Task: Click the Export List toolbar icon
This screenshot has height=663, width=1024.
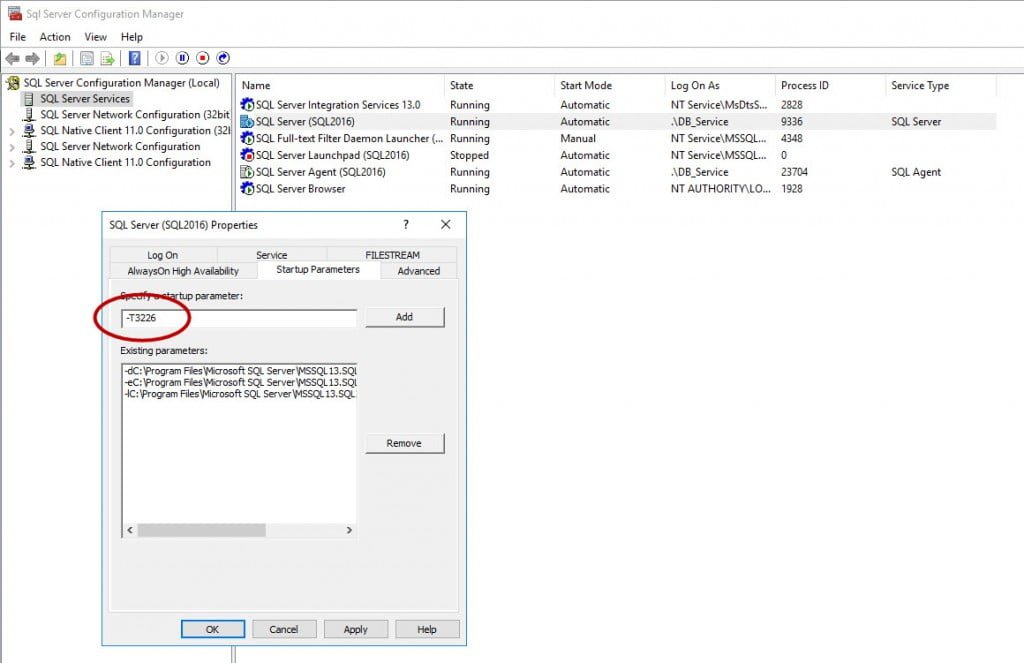Action: point(107,58)
